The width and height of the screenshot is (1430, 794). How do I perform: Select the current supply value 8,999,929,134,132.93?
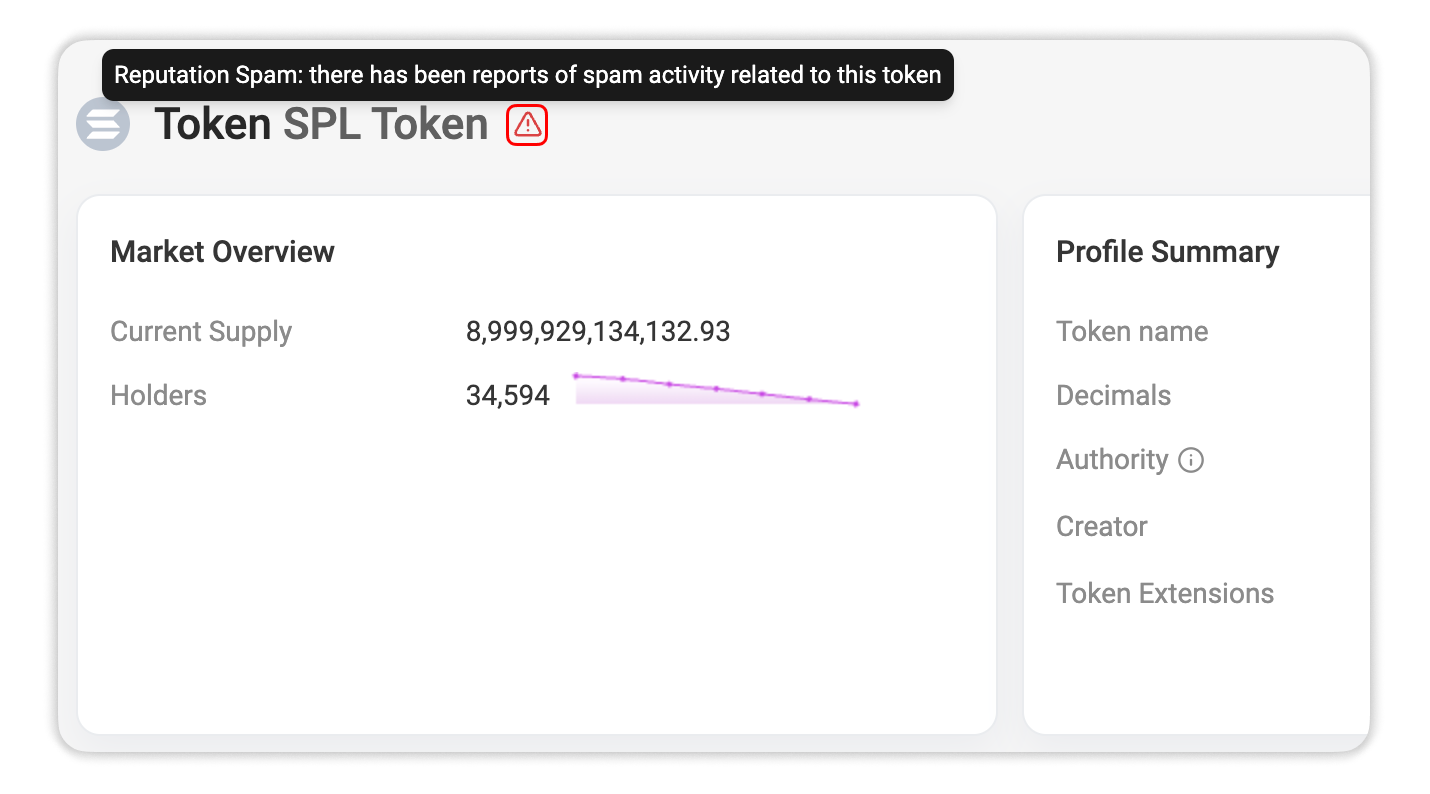tap(598, 332)
